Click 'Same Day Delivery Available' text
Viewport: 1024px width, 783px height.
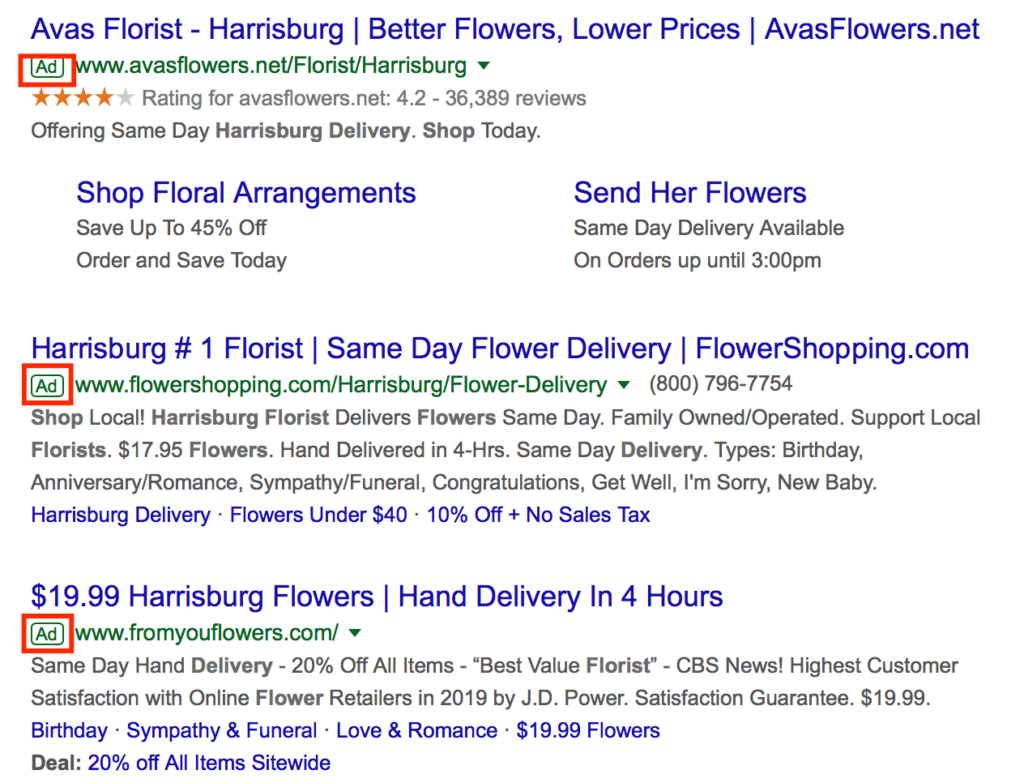tap(709, 228)
